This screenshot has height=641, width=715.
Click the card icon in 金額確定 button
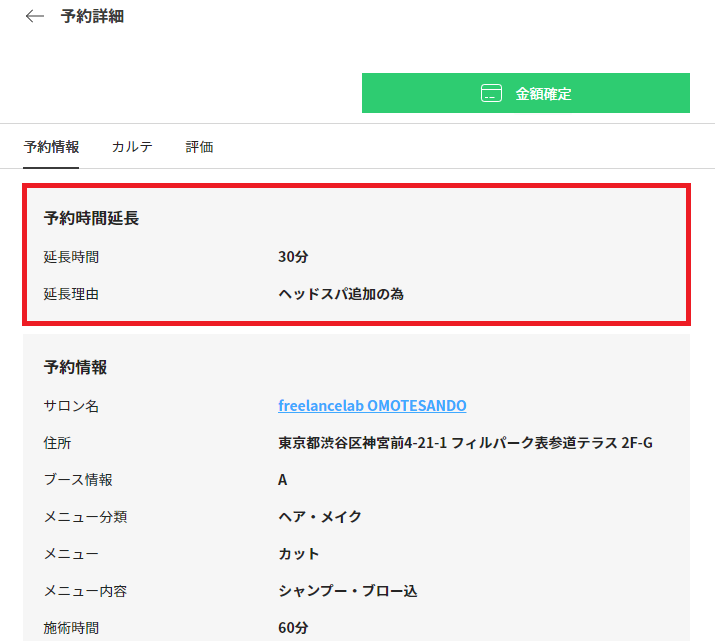tap(490, 94)
